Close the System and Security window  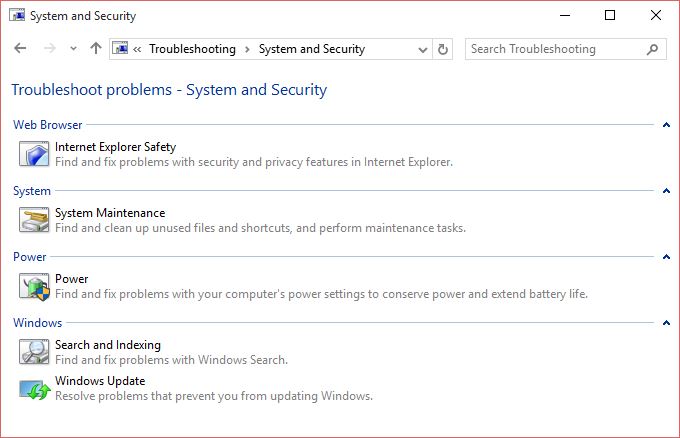tap(656, 16)
